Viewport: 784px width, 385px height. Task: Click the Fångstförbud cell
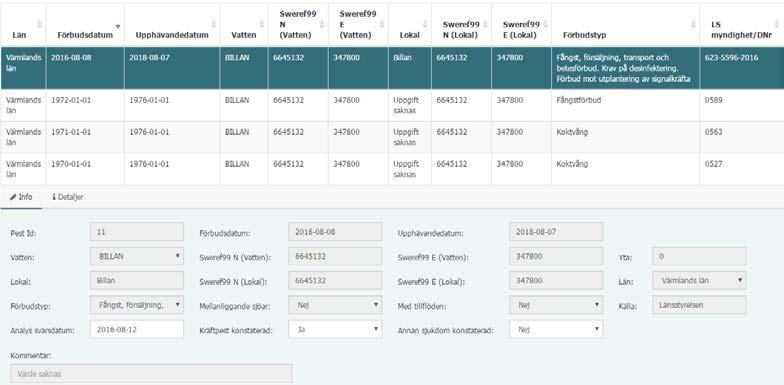(x=625, y=105)
